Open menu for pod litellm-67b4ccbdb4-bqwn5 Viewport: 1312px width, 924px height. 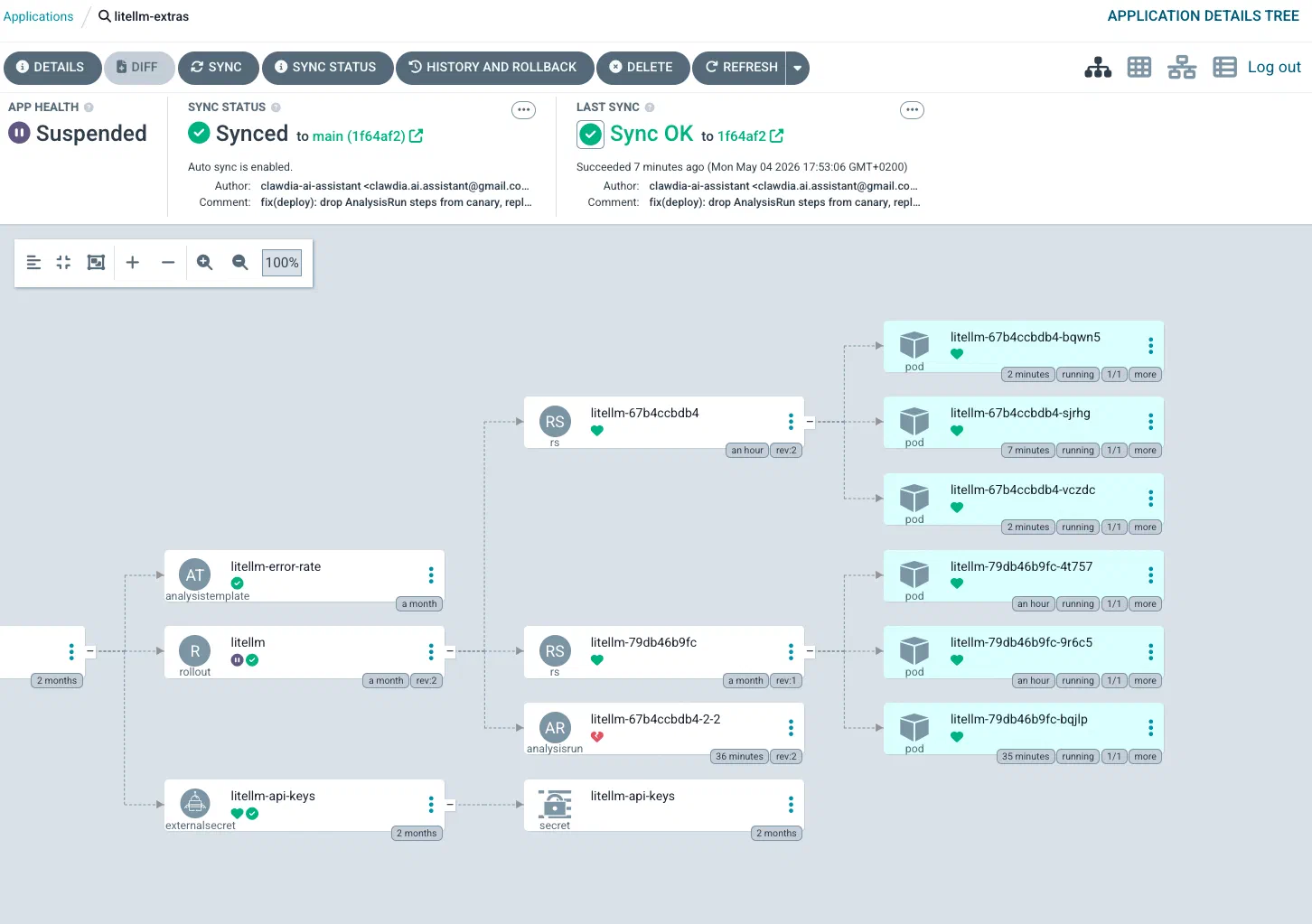coord(1150,345)
